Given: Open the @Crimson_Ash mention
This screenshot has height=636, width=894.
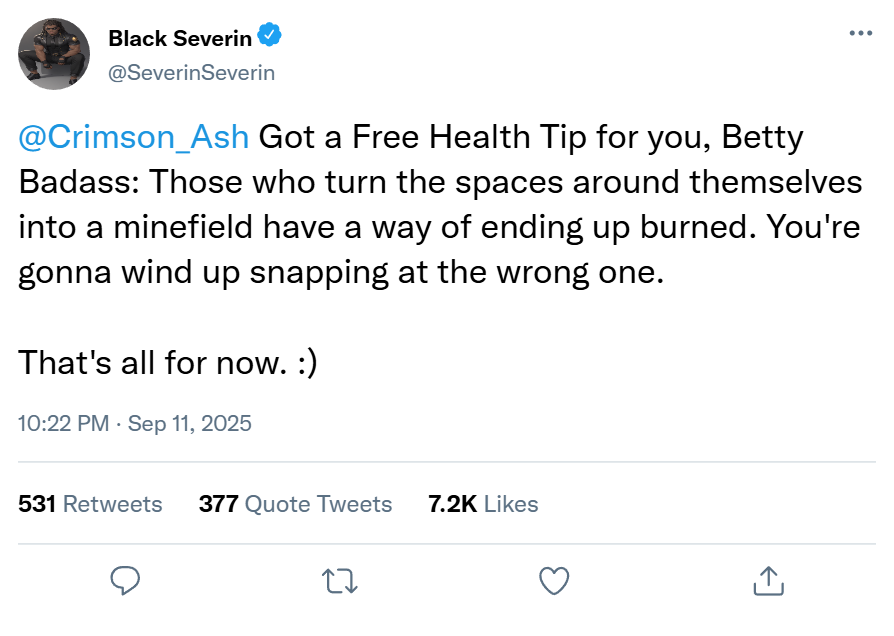Looking at the screenshot, I should click(x=134, y=137).
